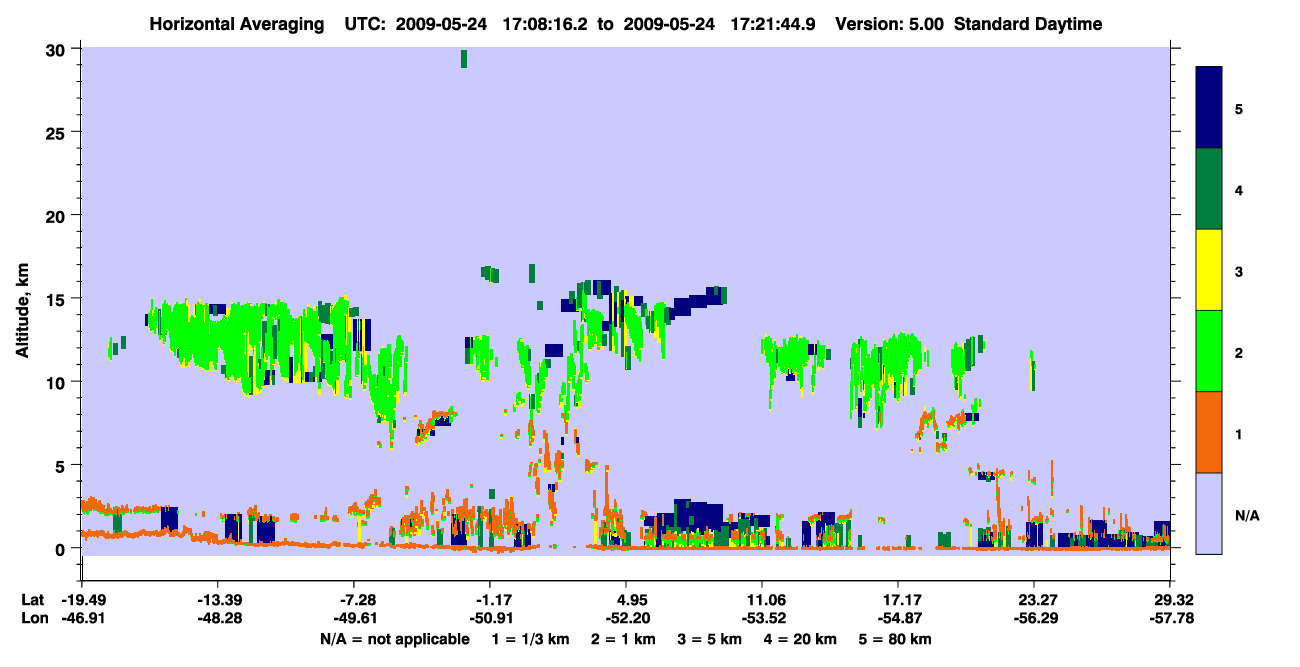Click the lavender N/A colorbar segment
The width and height of the screenshot is (1300, 667).
click(1209, 513)
